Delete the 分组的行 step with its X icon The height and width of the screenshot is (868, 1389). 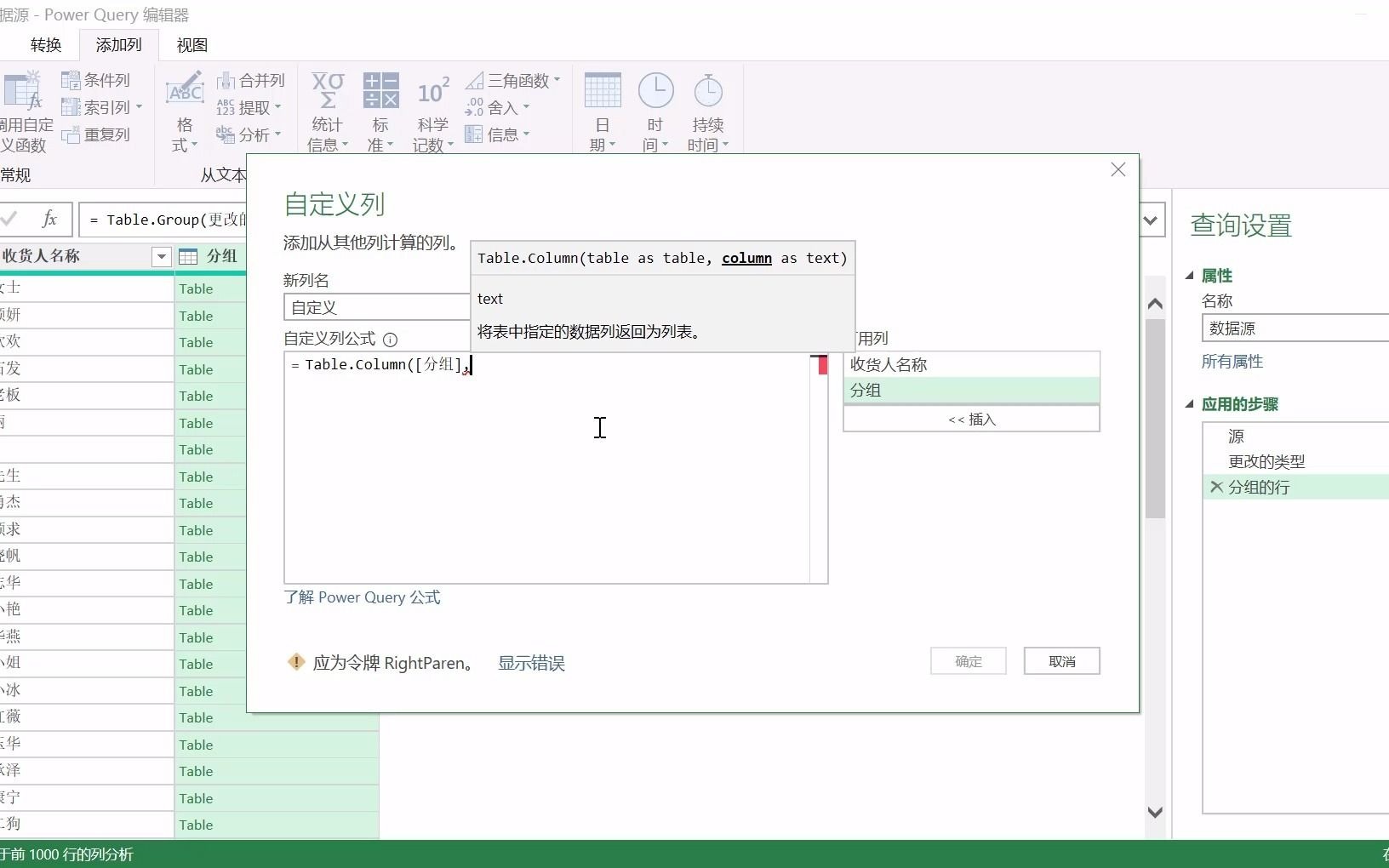1217,487
